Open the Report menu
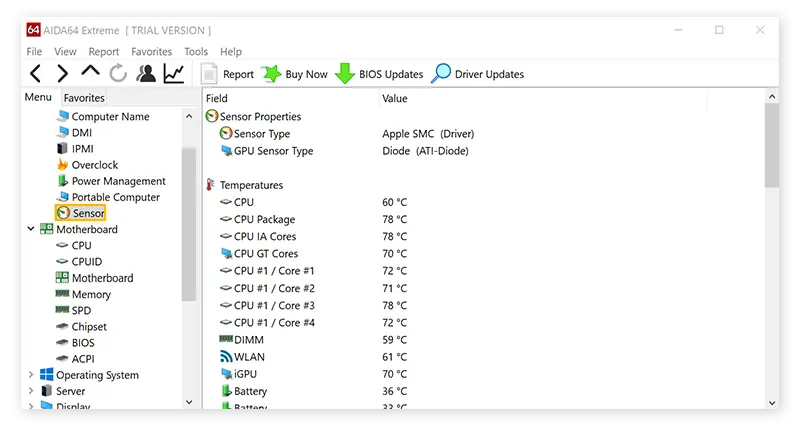800x427 pixels. (x=104, y=52)
